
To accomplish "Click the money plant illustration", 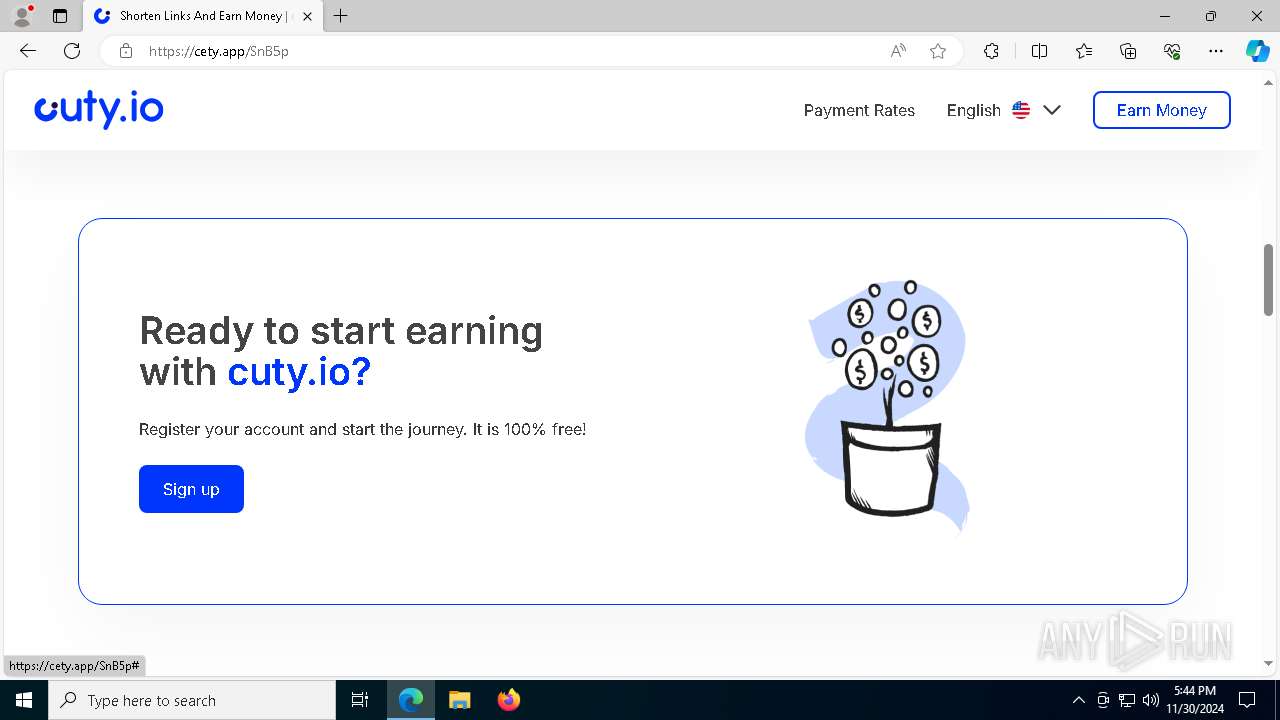I will tap(888, 404).
